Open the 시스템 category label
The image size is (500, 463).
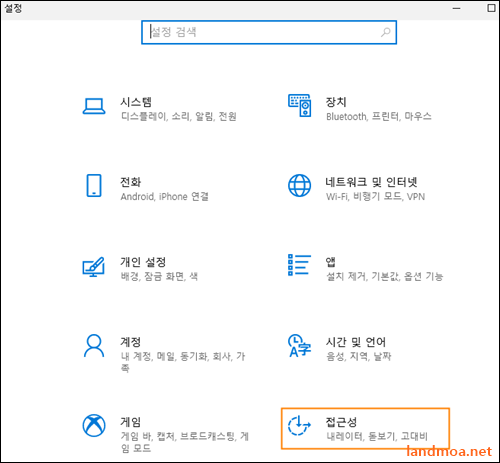[136, 102]
